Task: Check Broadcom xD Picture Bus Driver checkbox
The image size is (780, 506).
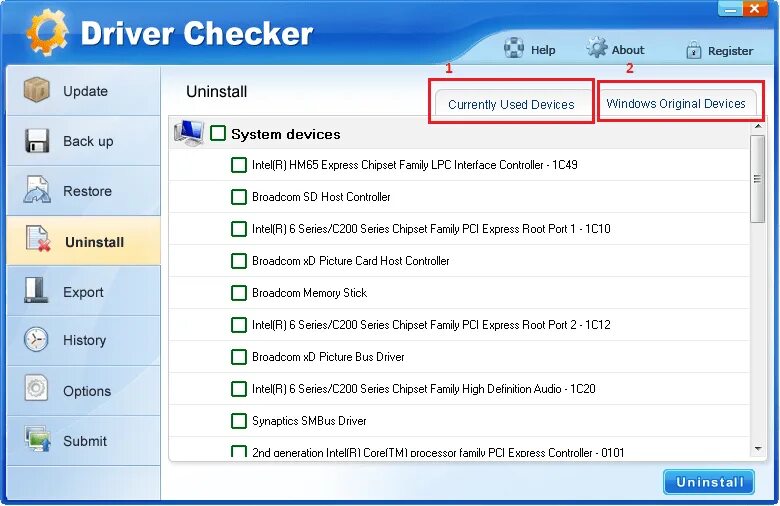Action: click(x=239, y=357)
